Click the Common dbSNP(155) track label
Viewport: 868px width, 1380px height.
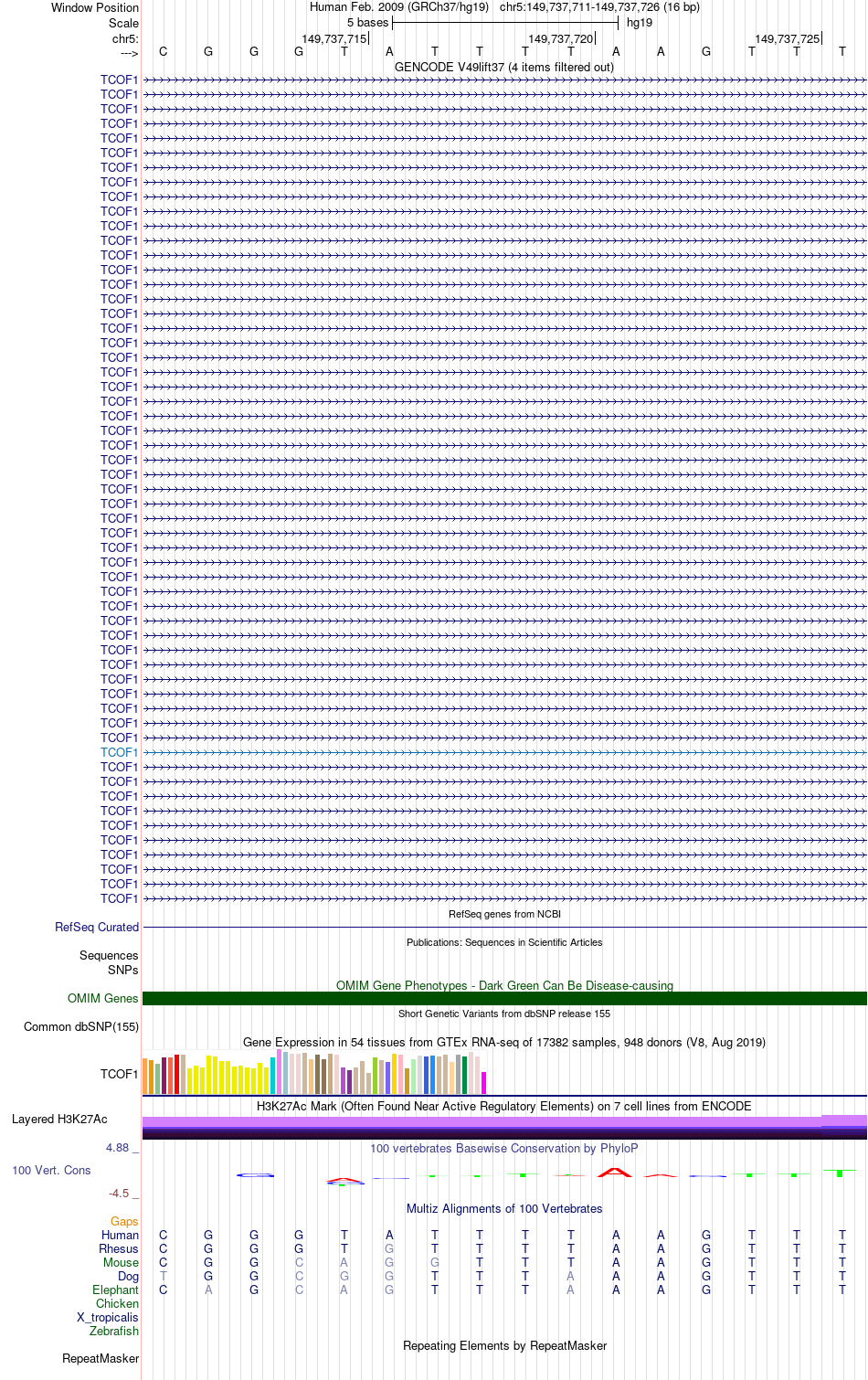81,1026
